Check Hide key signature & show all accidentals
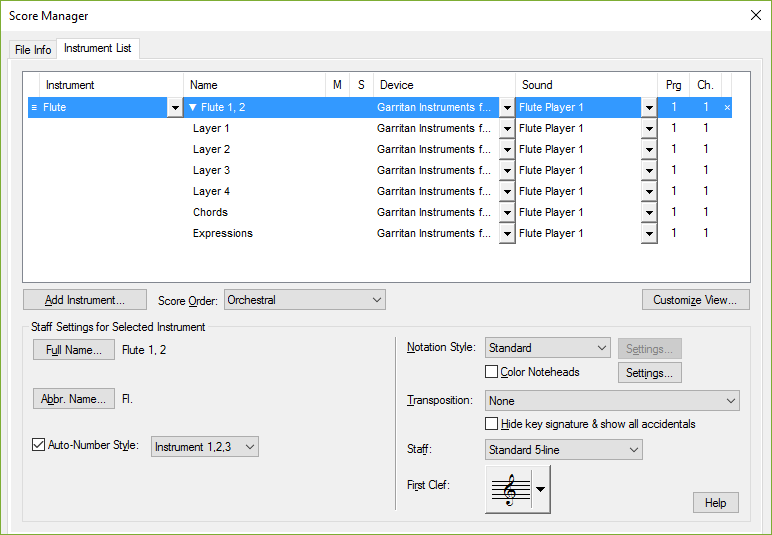772x535 pixels. tap(492, 424)
